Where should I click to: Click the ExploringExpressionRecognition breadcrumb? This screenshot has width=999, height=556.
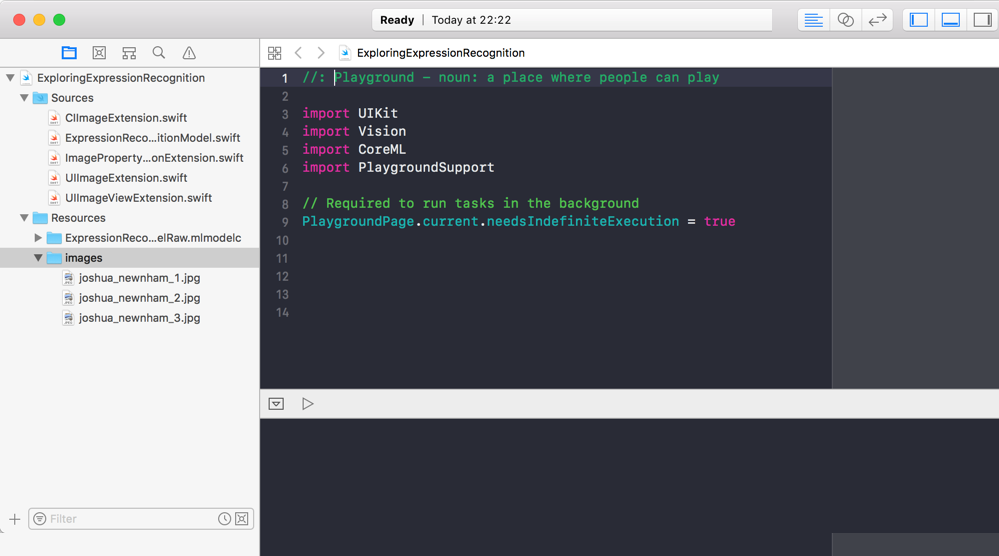click(440, 53)
